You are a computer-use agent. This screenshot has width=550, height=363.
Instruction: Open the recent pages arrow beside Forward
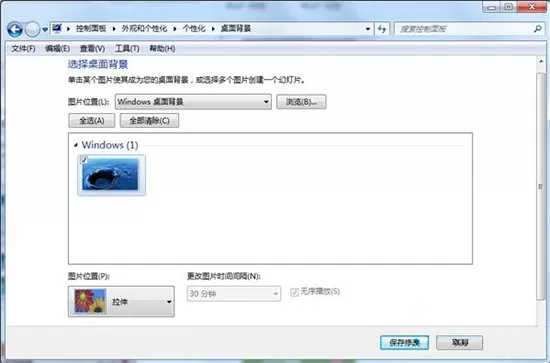click(x=45, y=30)
